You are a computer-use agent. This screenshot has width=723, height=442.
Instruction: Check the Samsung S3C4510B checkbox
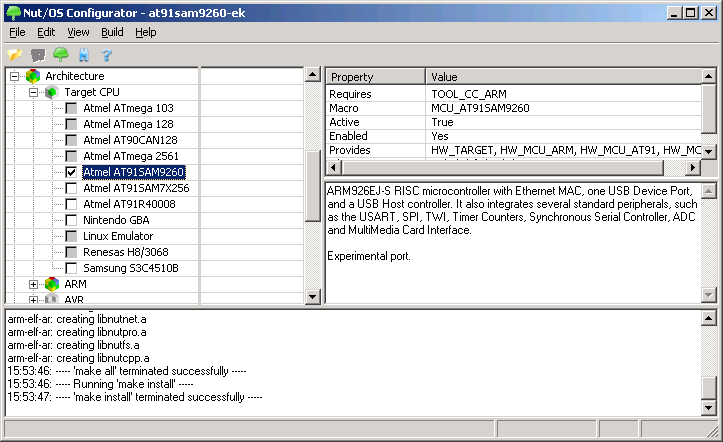coord(71,268)
